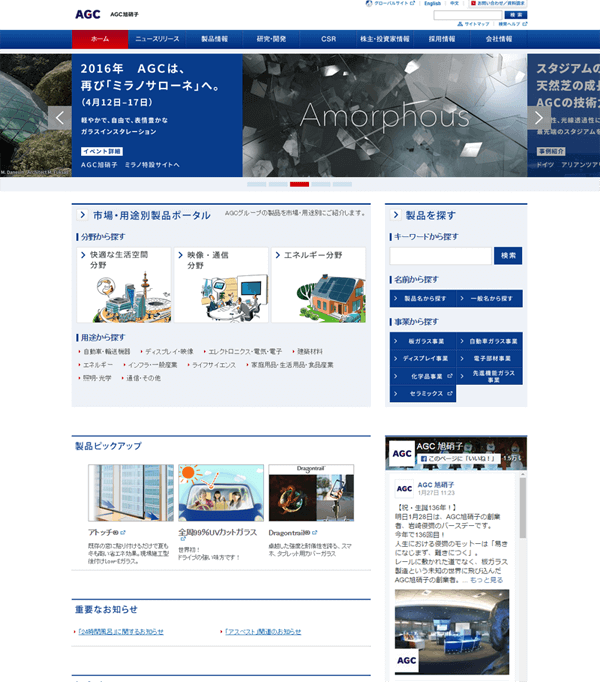Open the 株主・投資家情報 navigation tab
This screenshot has height=682, width=600.
[x=385, y=39]
